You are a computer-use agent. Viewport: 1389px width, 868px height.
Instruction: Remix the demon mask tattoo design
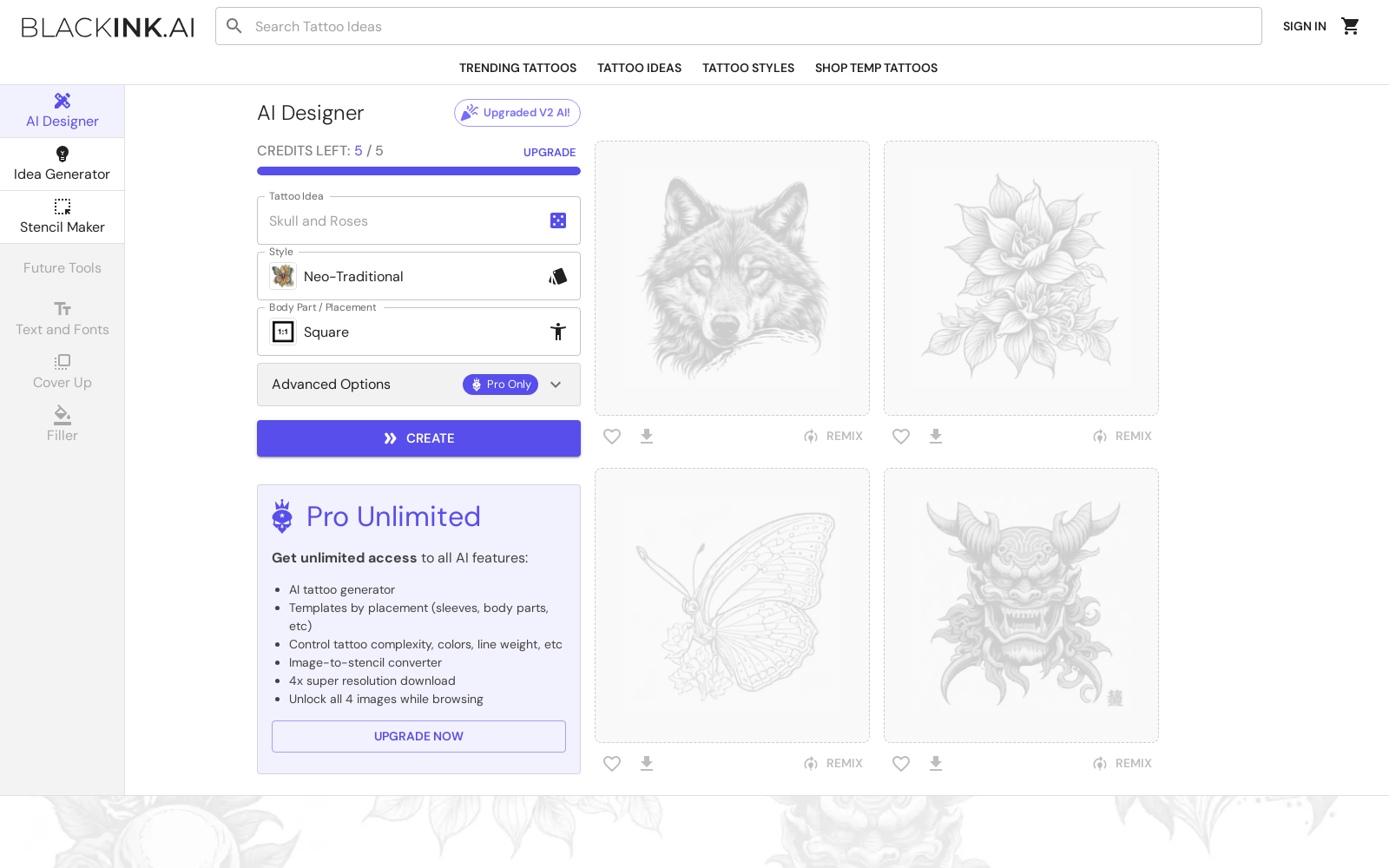1122,763
